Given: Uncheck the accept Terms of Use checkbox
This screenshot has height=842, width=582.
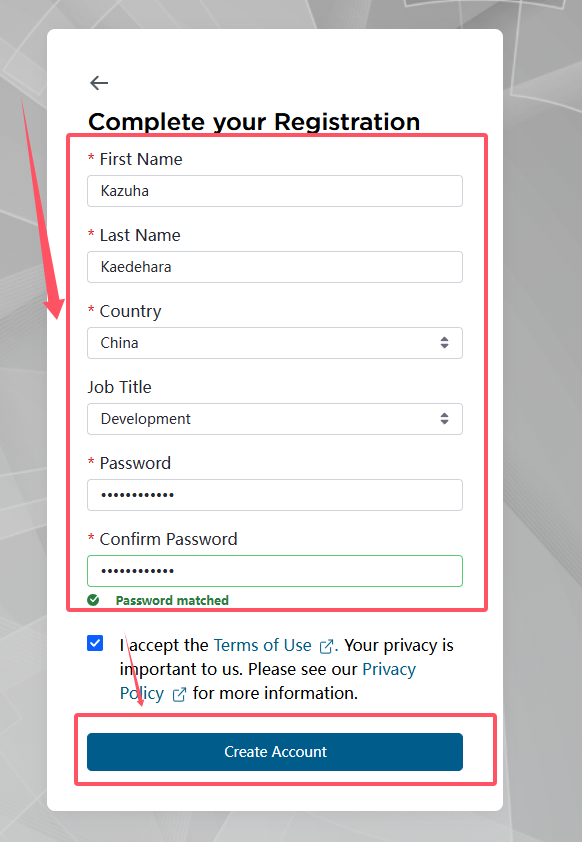Looking at the screenshot, I should (95, 643).
